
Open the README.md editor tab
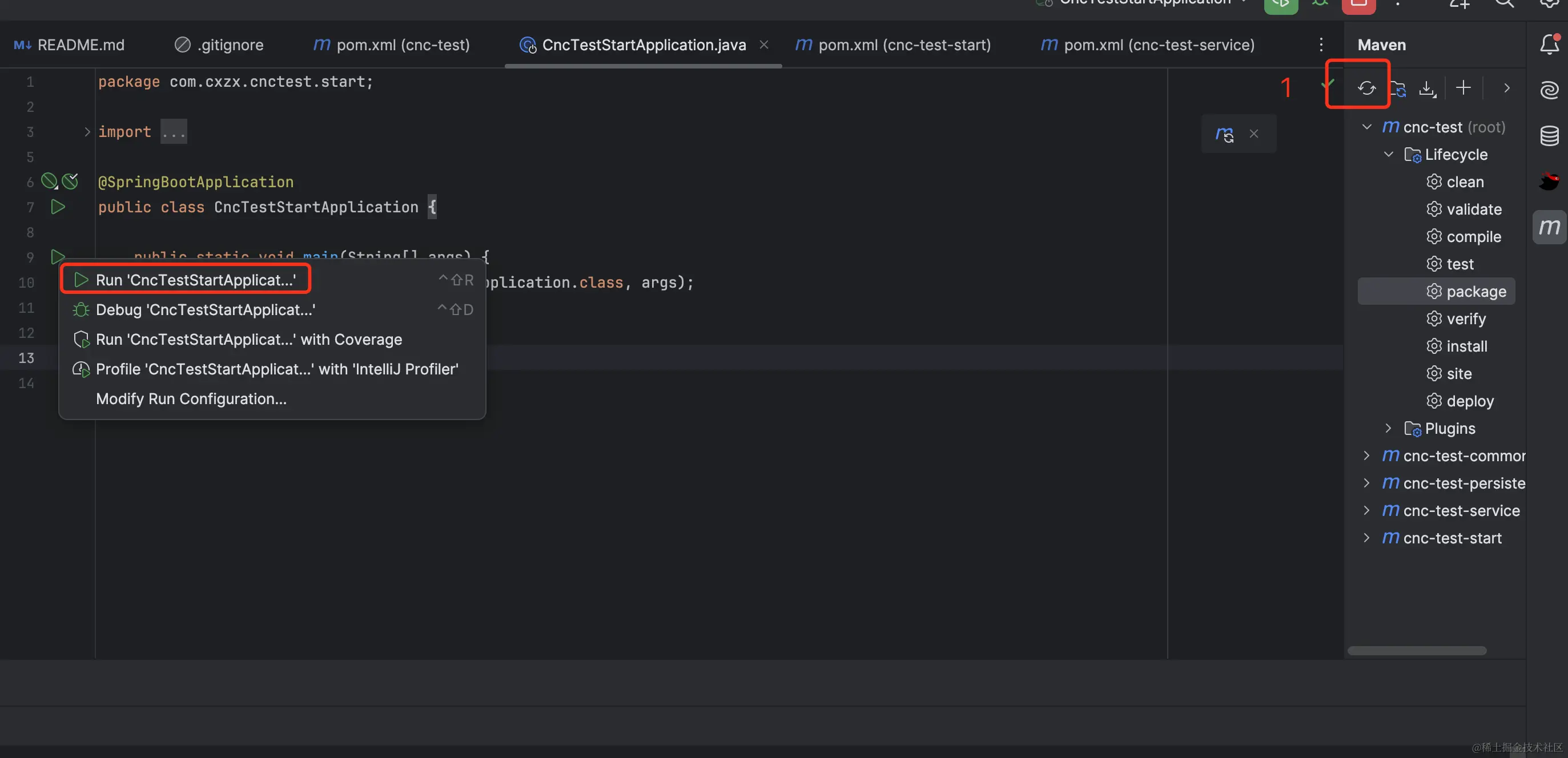click(x=80, y=45)
